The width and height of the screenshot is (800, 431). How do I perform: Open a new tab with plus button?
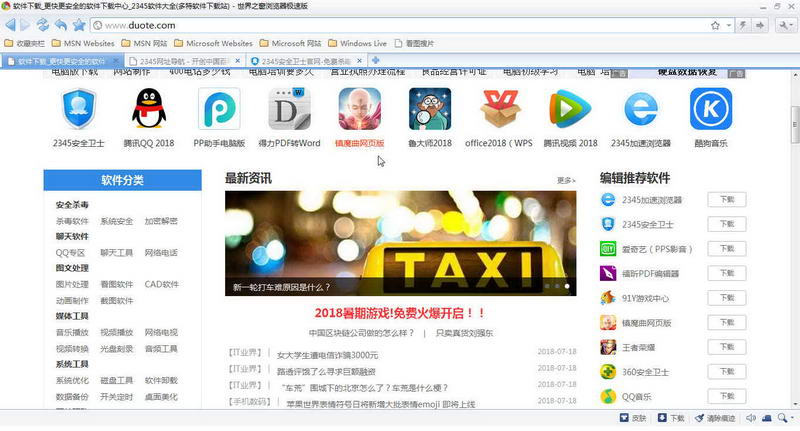pos(376,60)
